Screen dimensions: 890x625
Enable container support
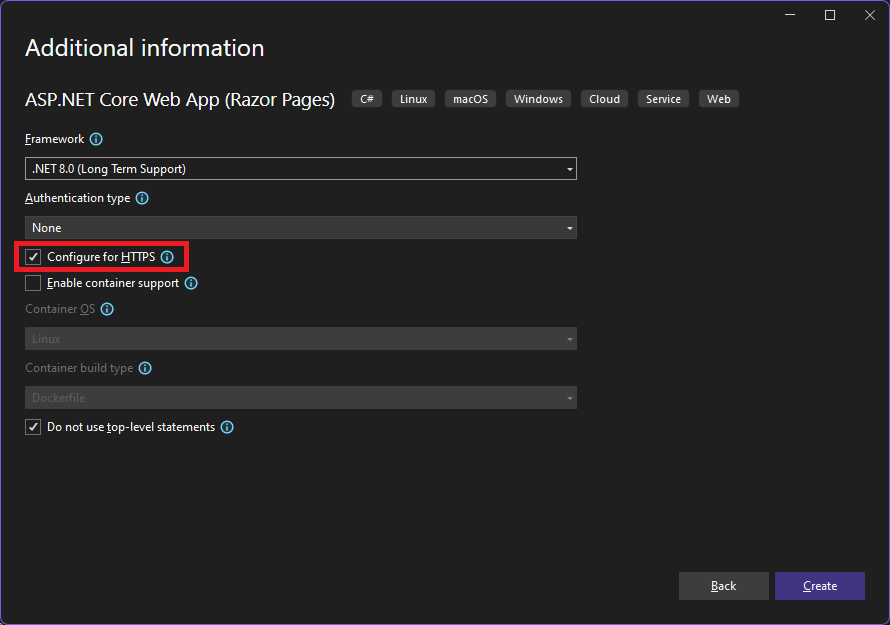(33, 283)
